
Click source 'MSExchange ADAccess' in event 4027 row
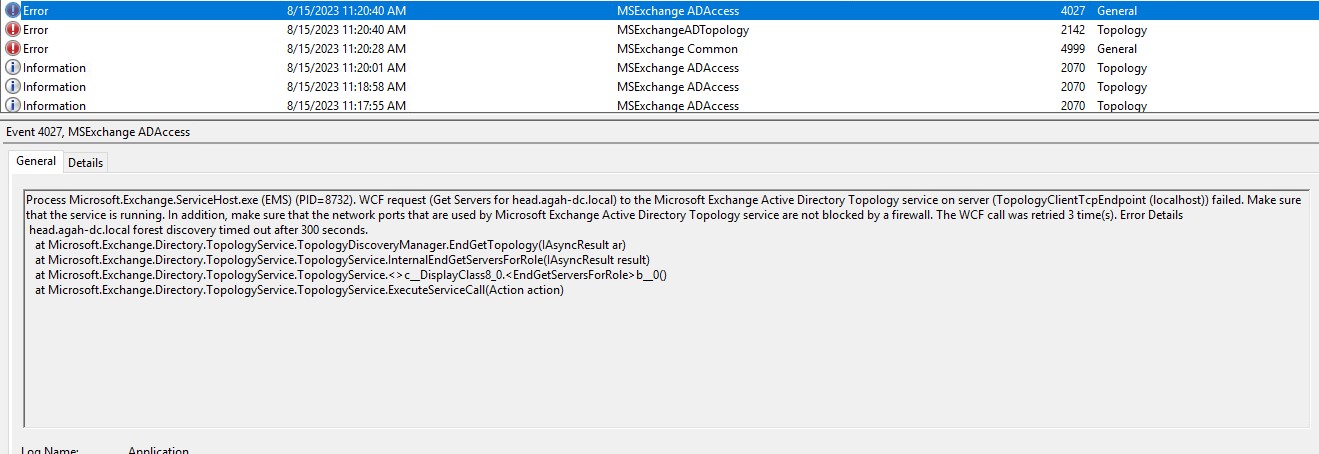coord(678,11)
